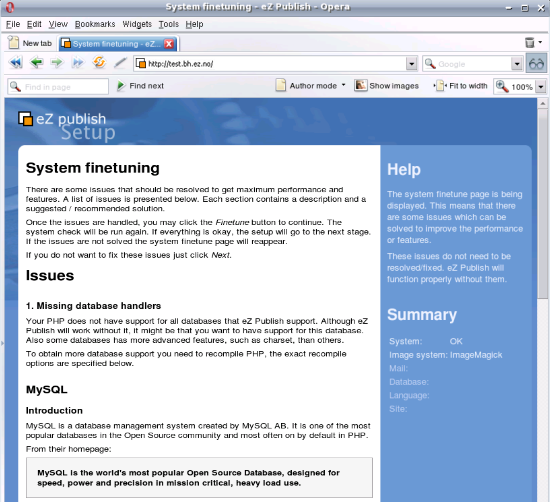Click the eZ publish Setup logo
Viewport: 550px width, 502px height.
pos(67,126)
